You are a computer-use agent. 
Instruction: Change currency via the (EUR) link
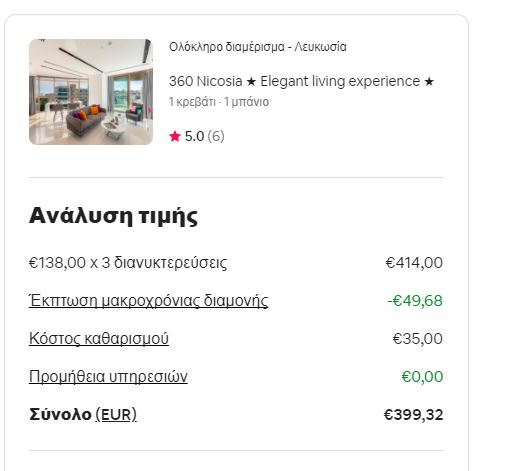116,415
